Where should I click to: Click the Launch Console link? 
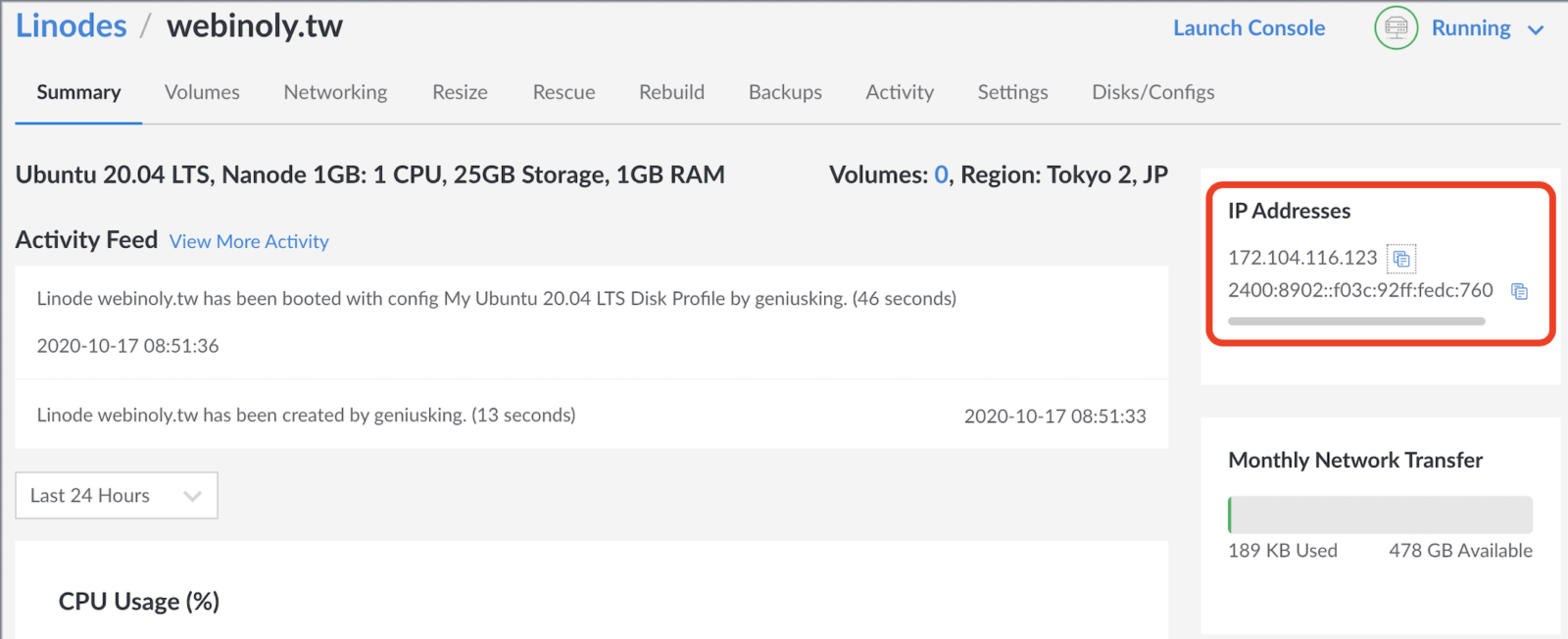pos(1249,28)
